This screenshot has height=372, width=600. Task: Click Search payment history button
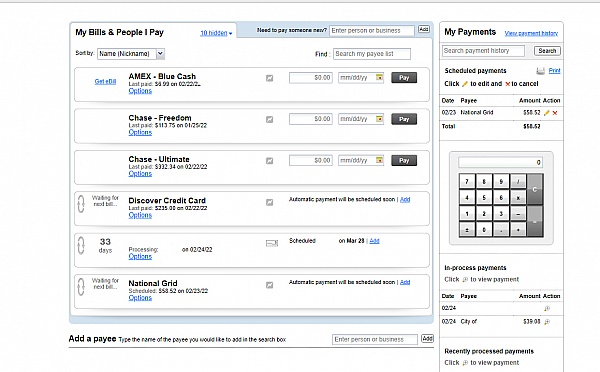click(x=547, y=51)
